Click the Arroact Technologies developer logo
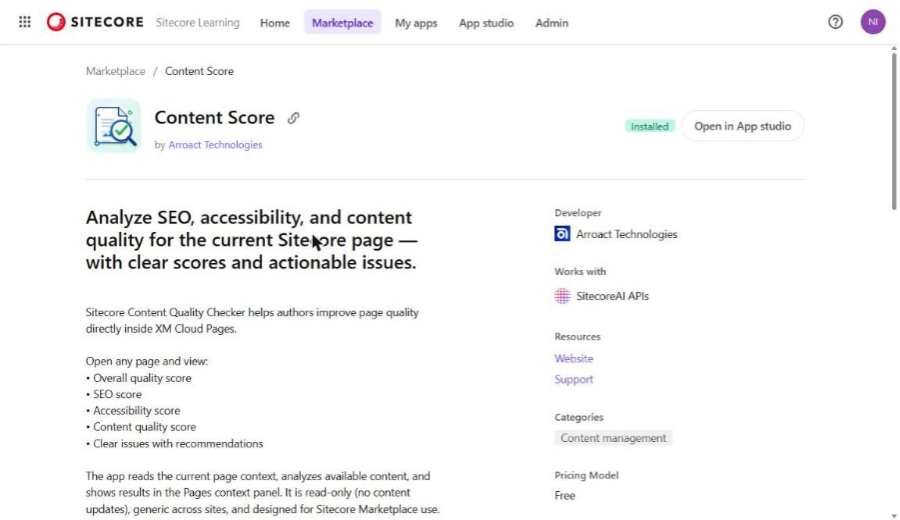This screenshot has height=520, width=900. coord(562,234)
